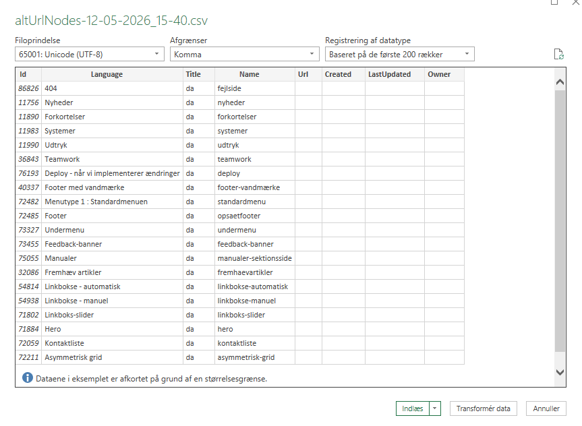Select the cell 'feedback-banner' in Name column
This screenshot has width=582, height=426.
pos(255,244)
